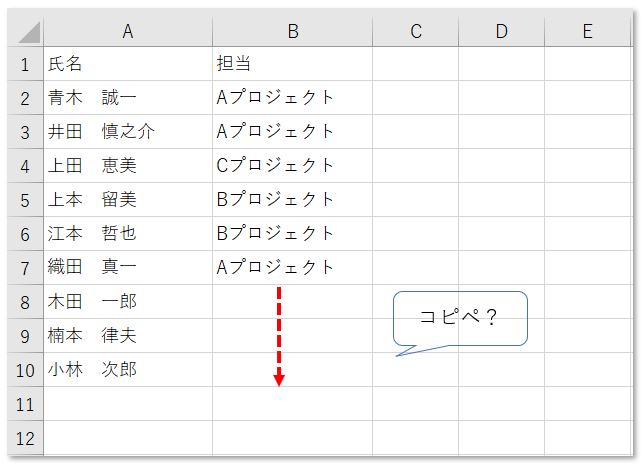Click the 氏名 header cell

click(x=127, y=64)
